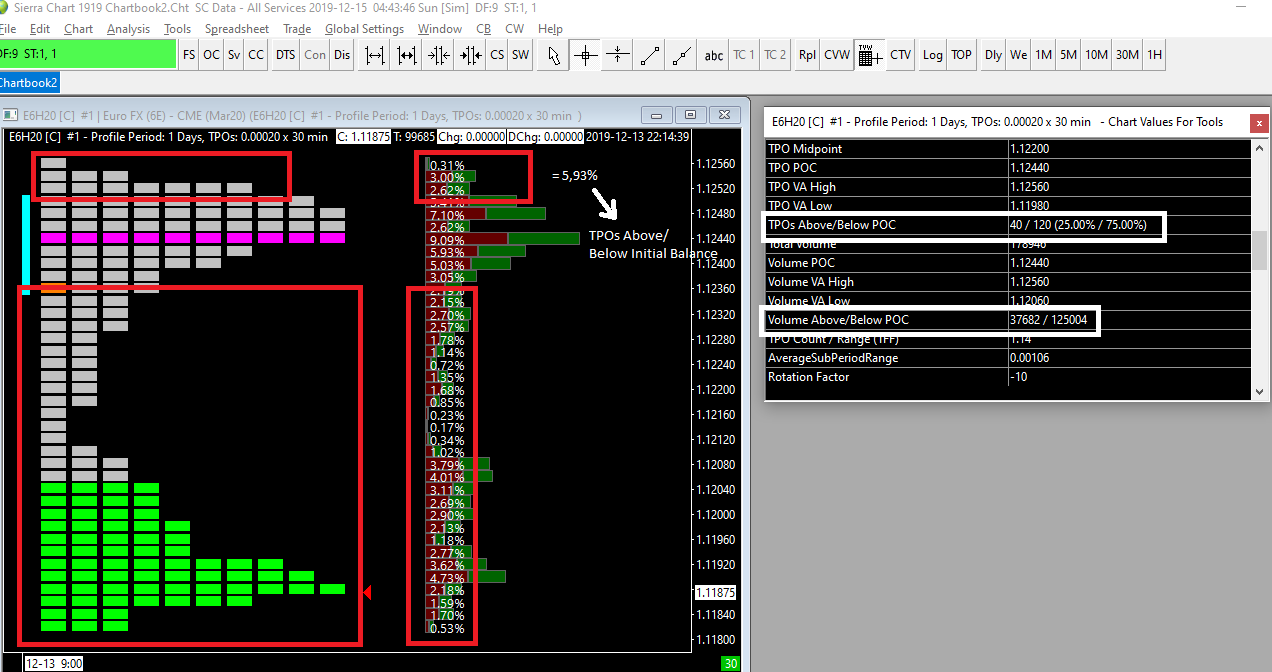Open the Edit menu
This screenshot has width=1272, height=672.
pos(40,29)
